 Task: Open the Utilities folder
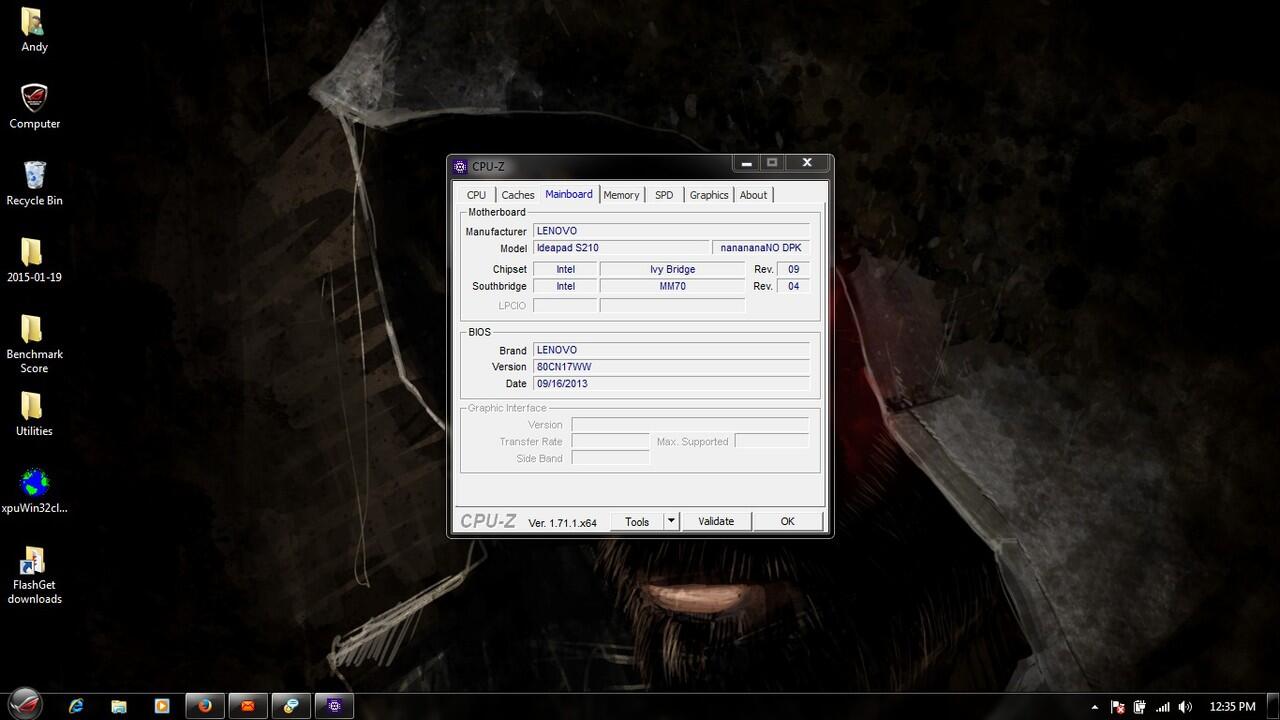pos(34,415)
